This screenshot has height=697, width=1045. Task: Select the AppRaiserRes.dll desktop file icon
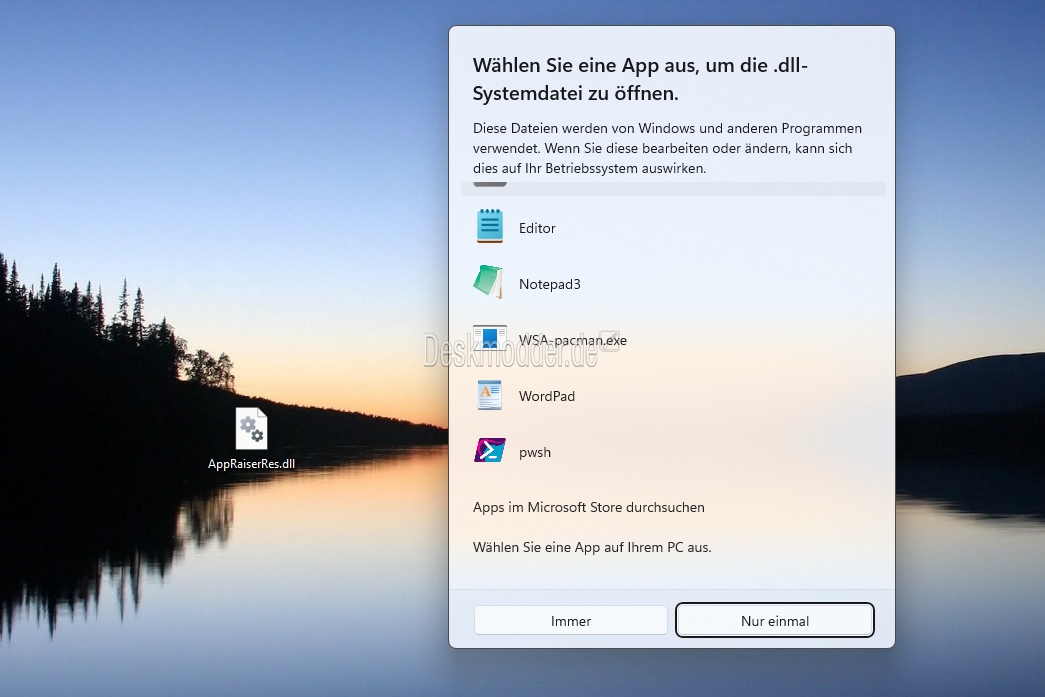[x=251, y=429]
